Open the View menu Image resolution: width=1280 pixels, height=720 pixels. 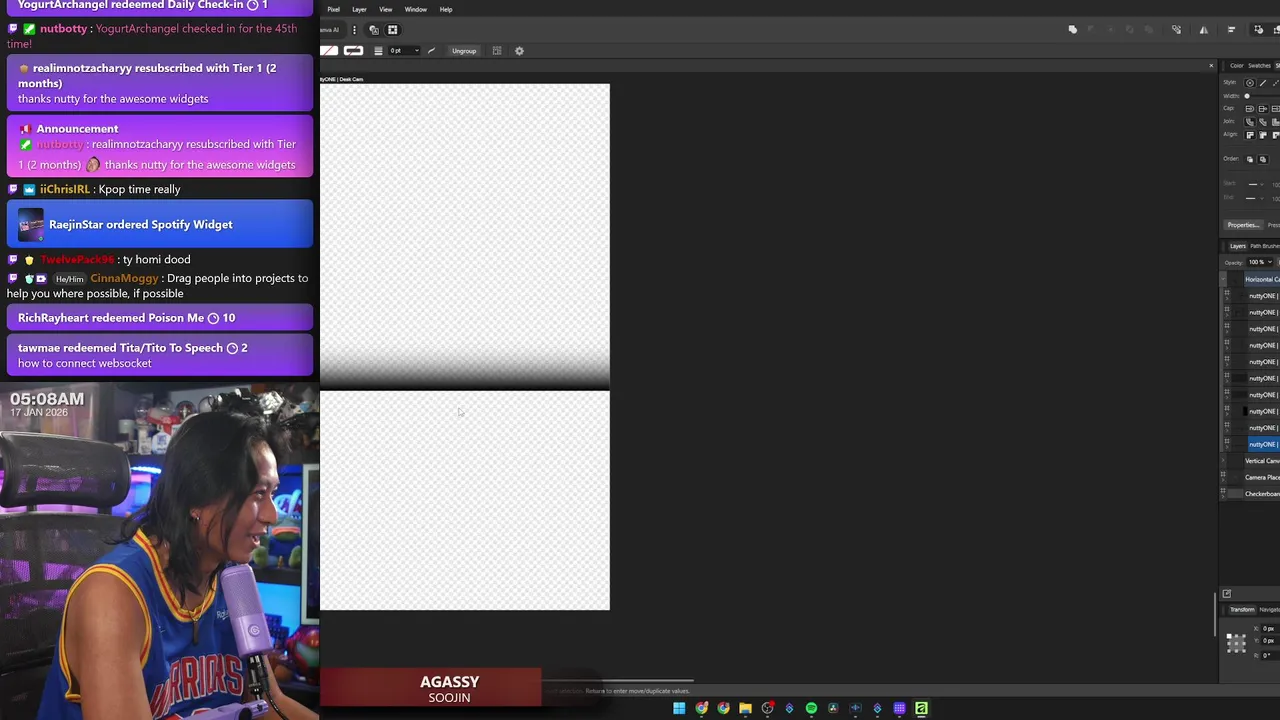point(385,9)
